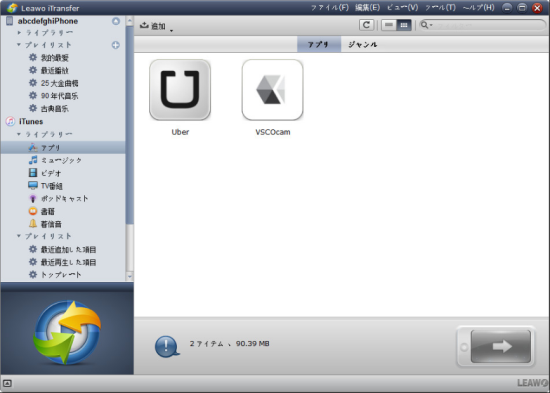Open the Uber app icon
This screenshot has width=550, height=393.
click(180, 90)
